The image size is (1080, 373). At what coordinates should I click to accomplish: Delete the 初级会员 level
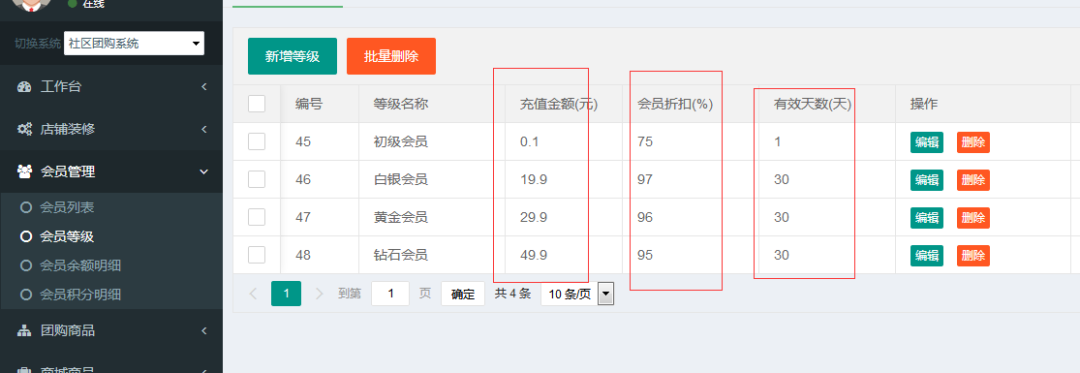pos(973,142)
